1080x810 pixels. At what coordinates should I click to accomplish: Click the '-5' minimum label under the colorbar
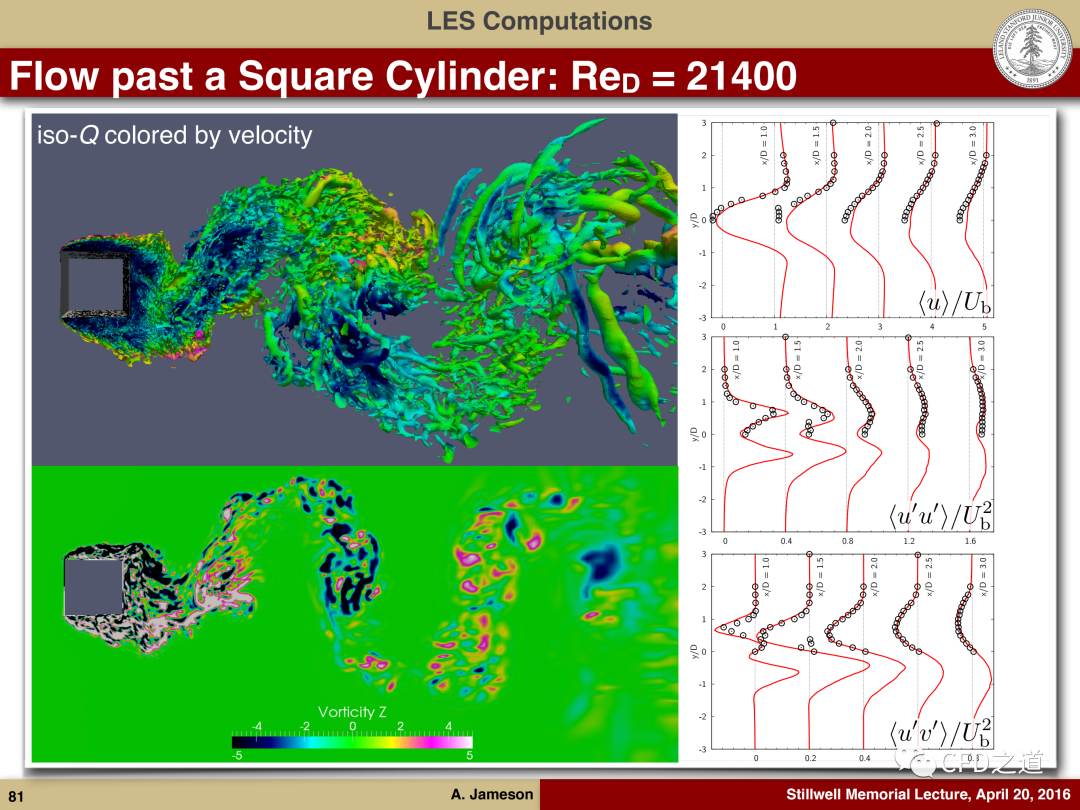click(x=237, y=755)
